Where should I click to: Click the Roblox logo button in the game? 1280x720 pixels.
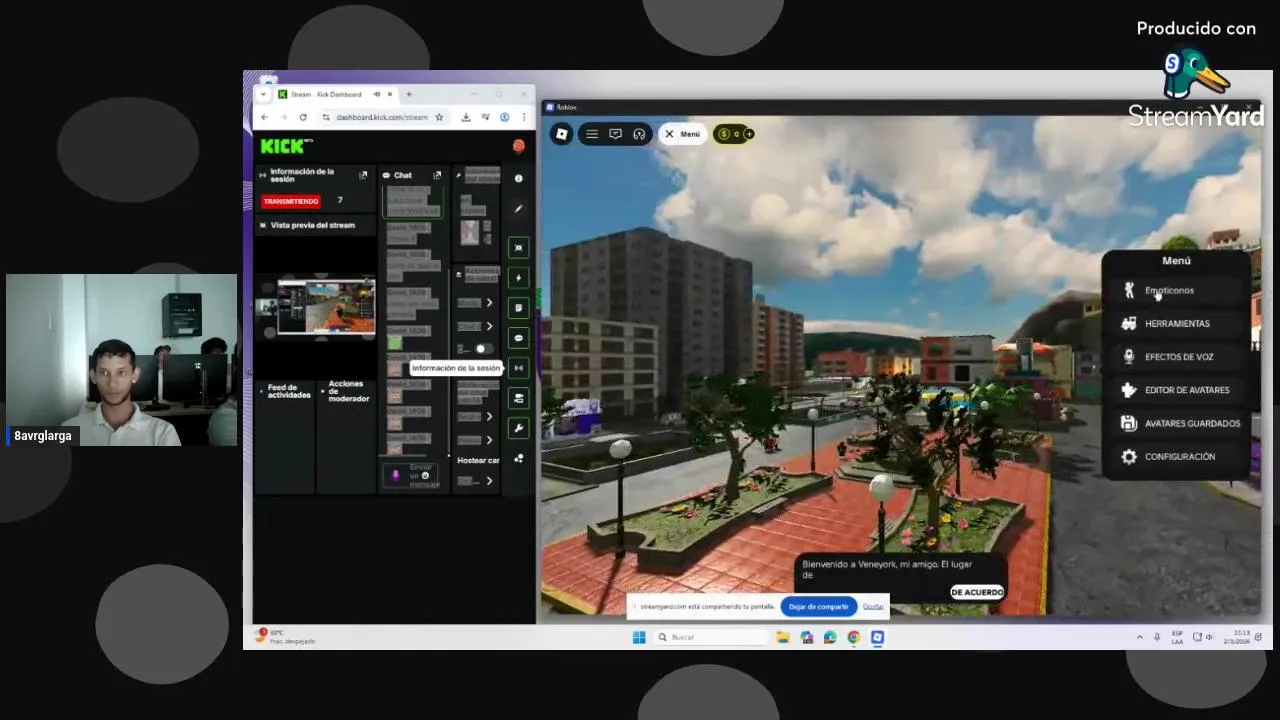point(562,134)
